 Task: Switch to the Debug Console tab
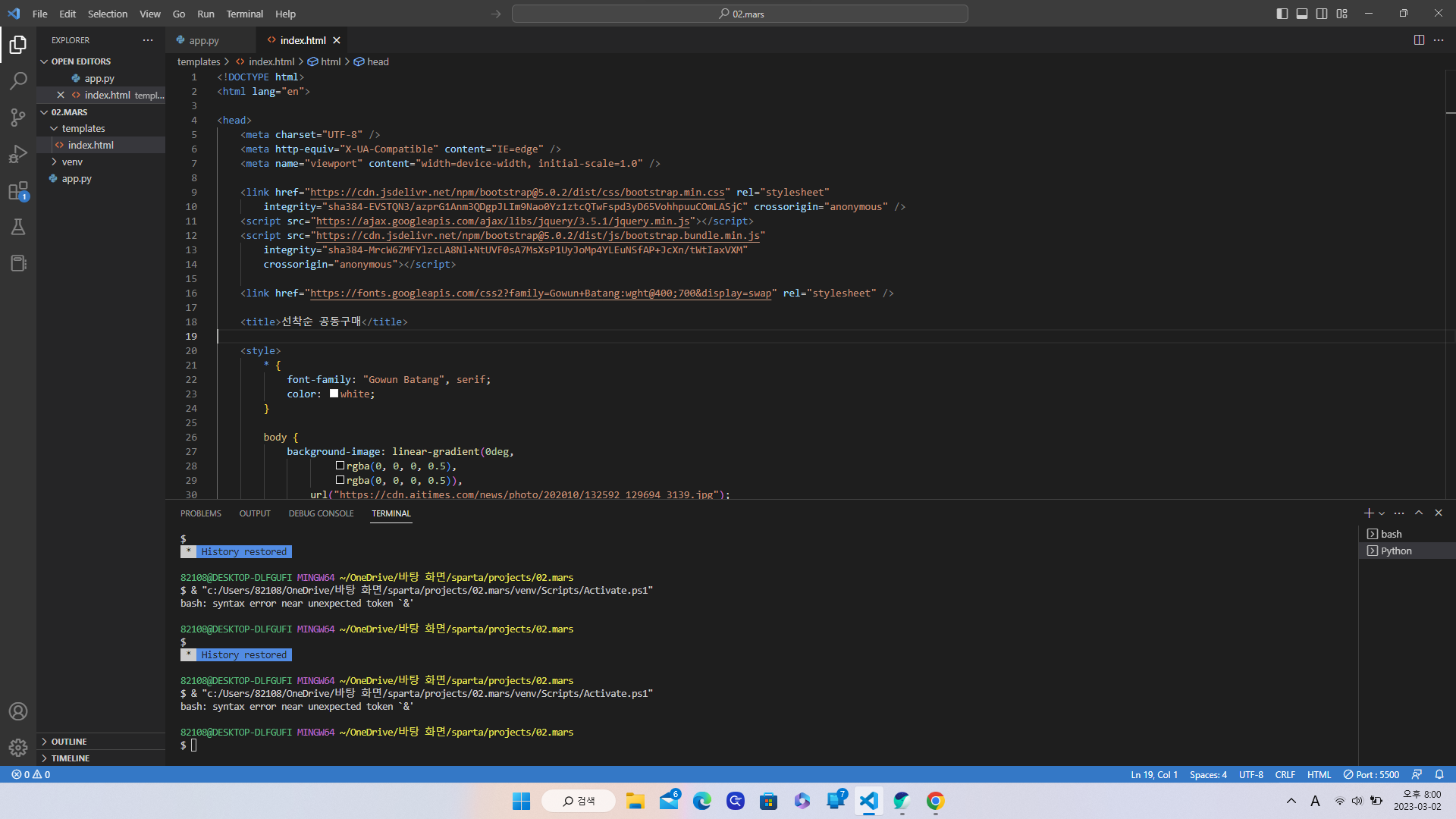322,513
